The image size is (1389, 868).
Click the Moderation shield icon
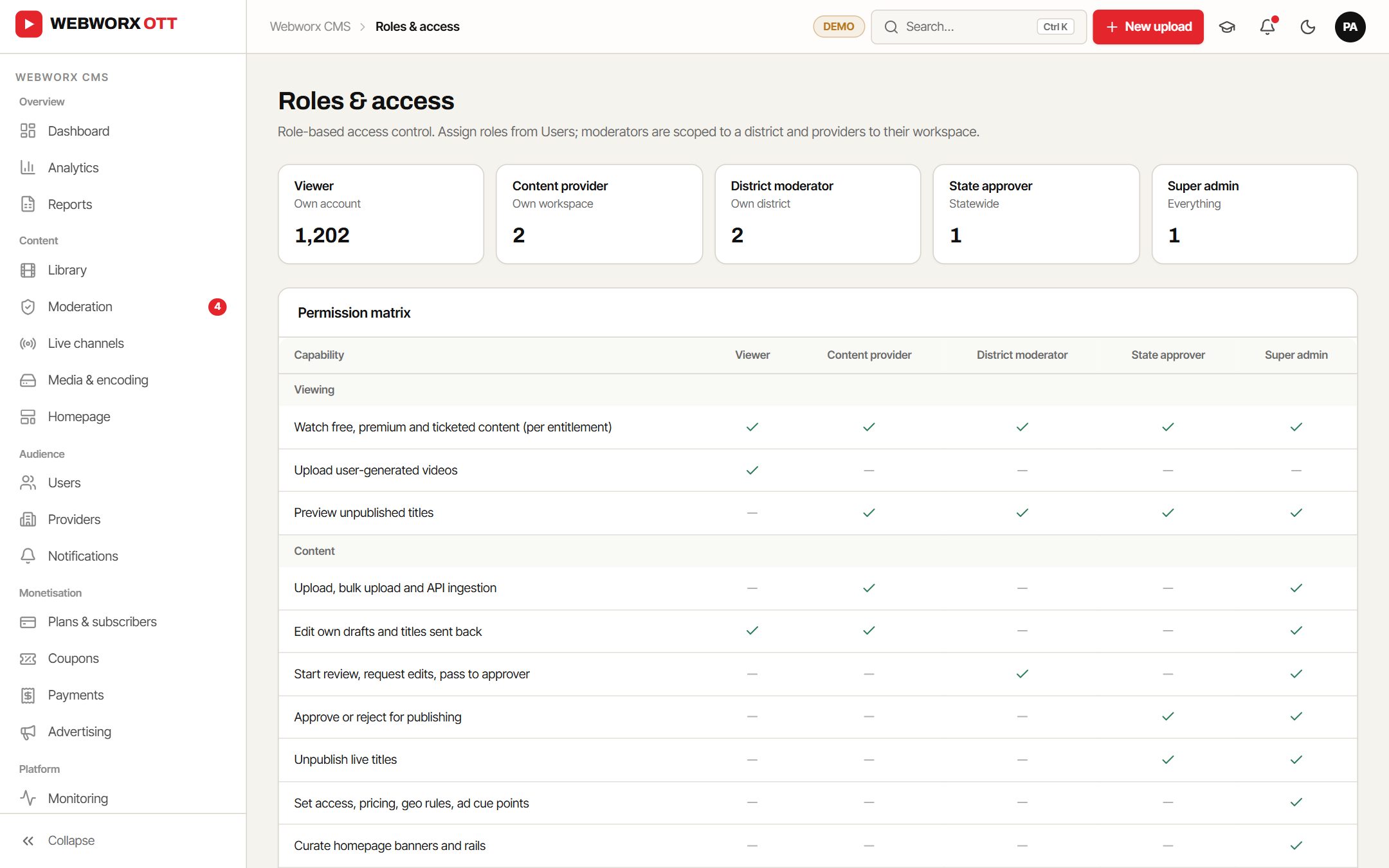tap(28, 307)
